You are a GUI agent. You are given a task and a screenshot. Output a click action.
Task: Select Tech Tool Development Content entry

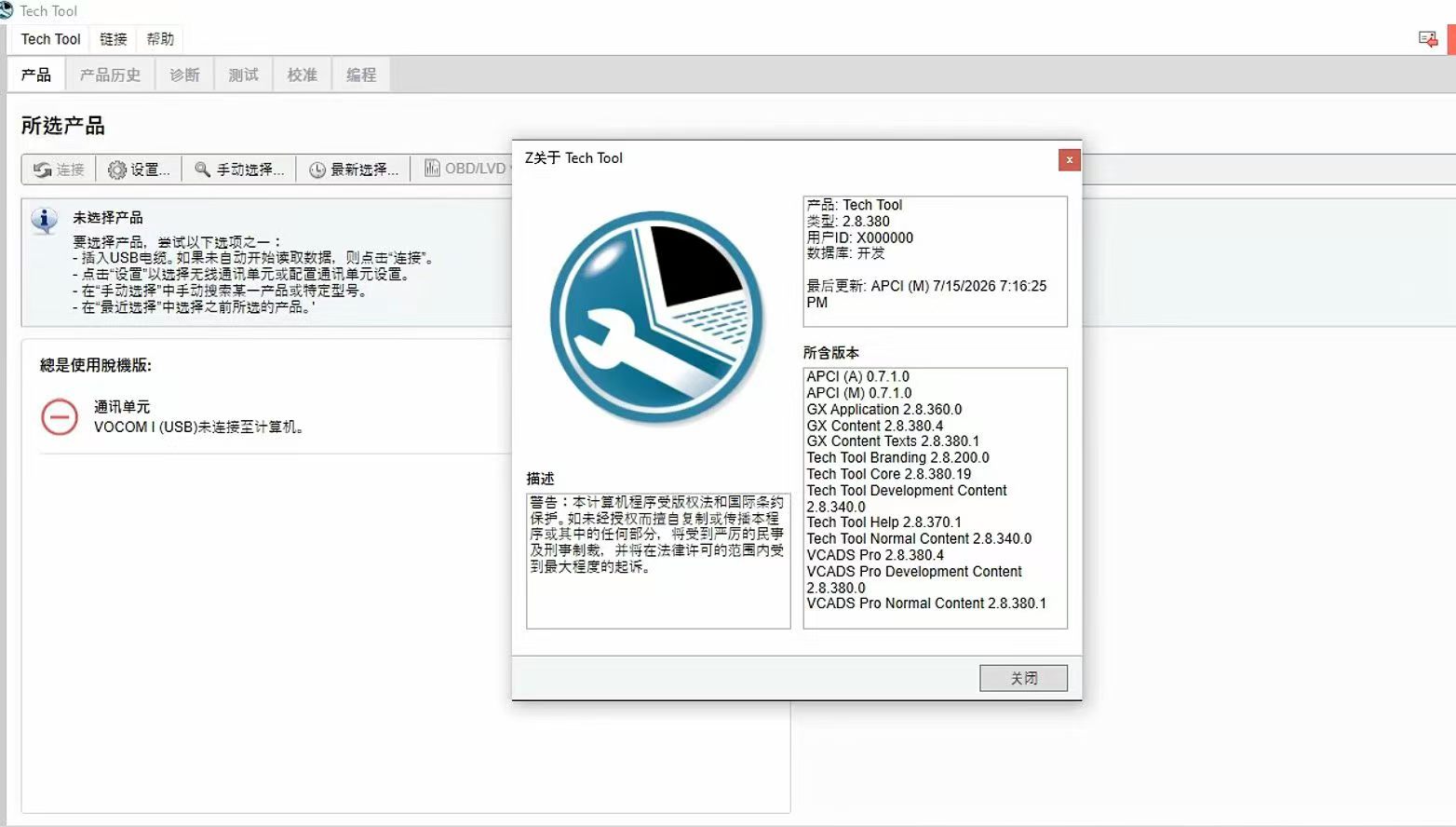coord(907,498)
